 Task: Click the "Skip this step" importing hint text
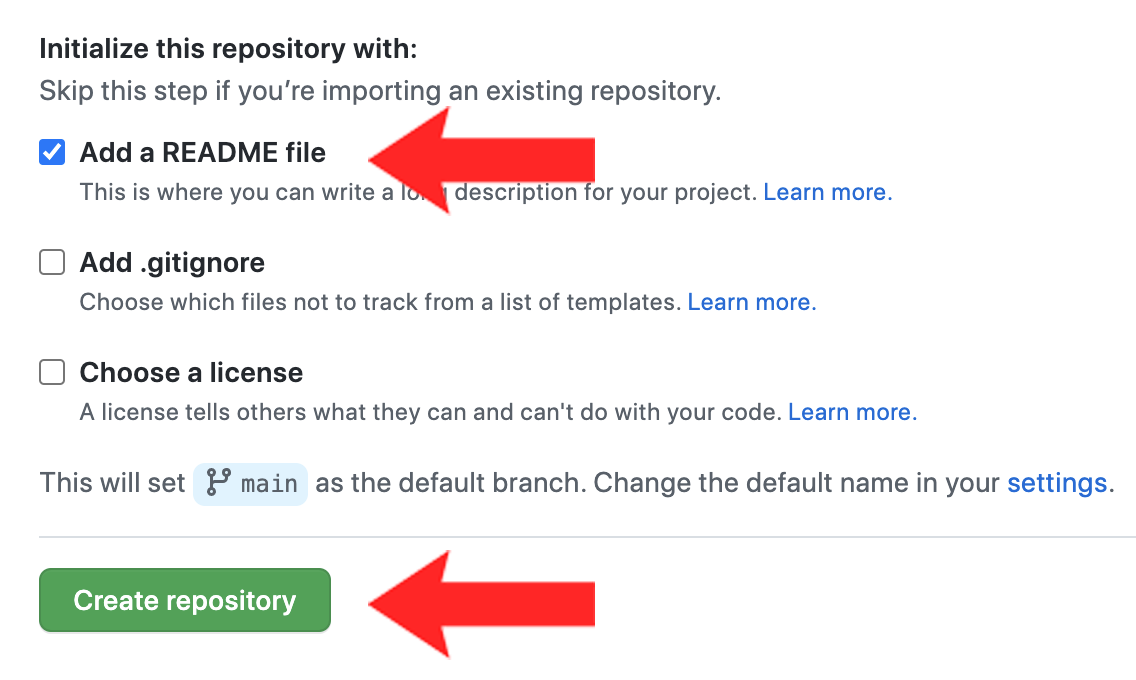[380, 92]
